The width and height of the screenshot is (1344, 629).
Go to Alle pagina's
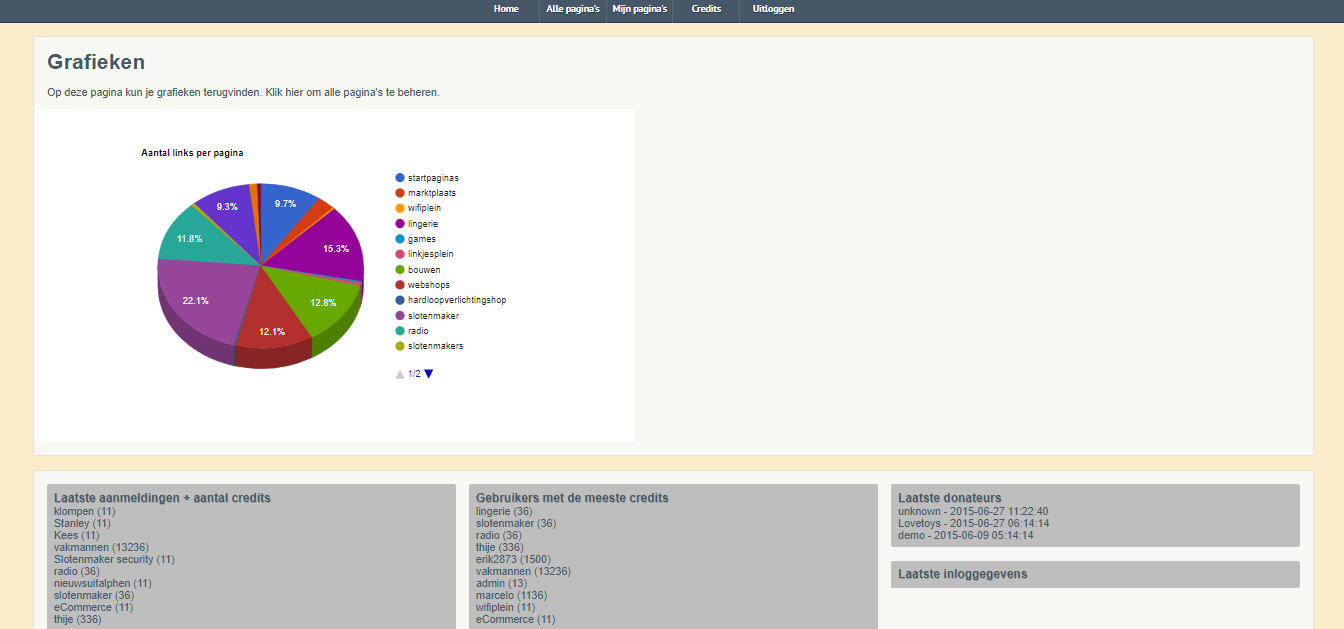[573, 9]
